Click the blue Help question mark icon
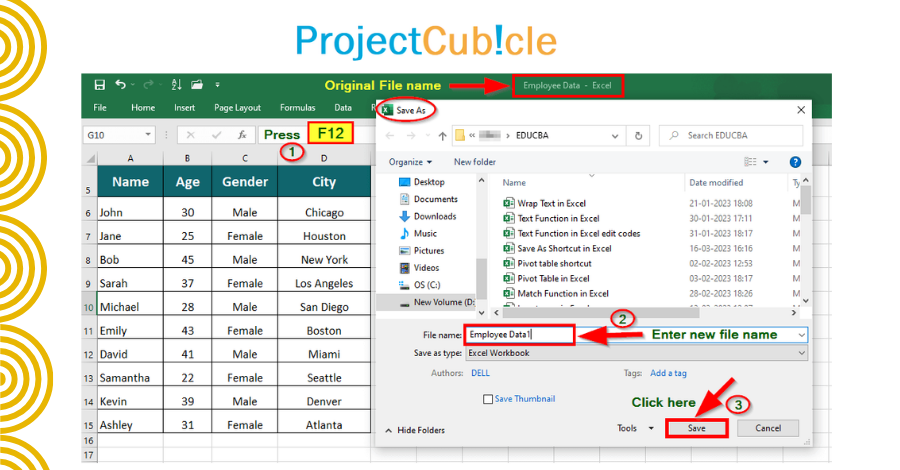900x470 pixels. click(795, 162)
